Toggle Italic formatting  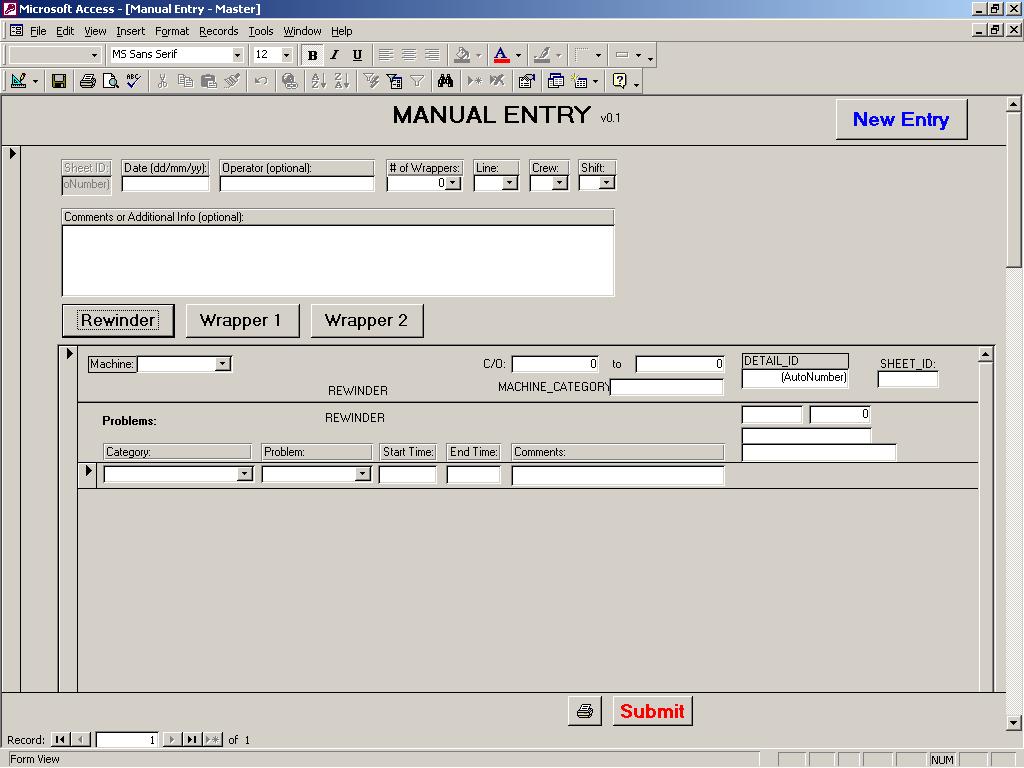click(334, 55)
